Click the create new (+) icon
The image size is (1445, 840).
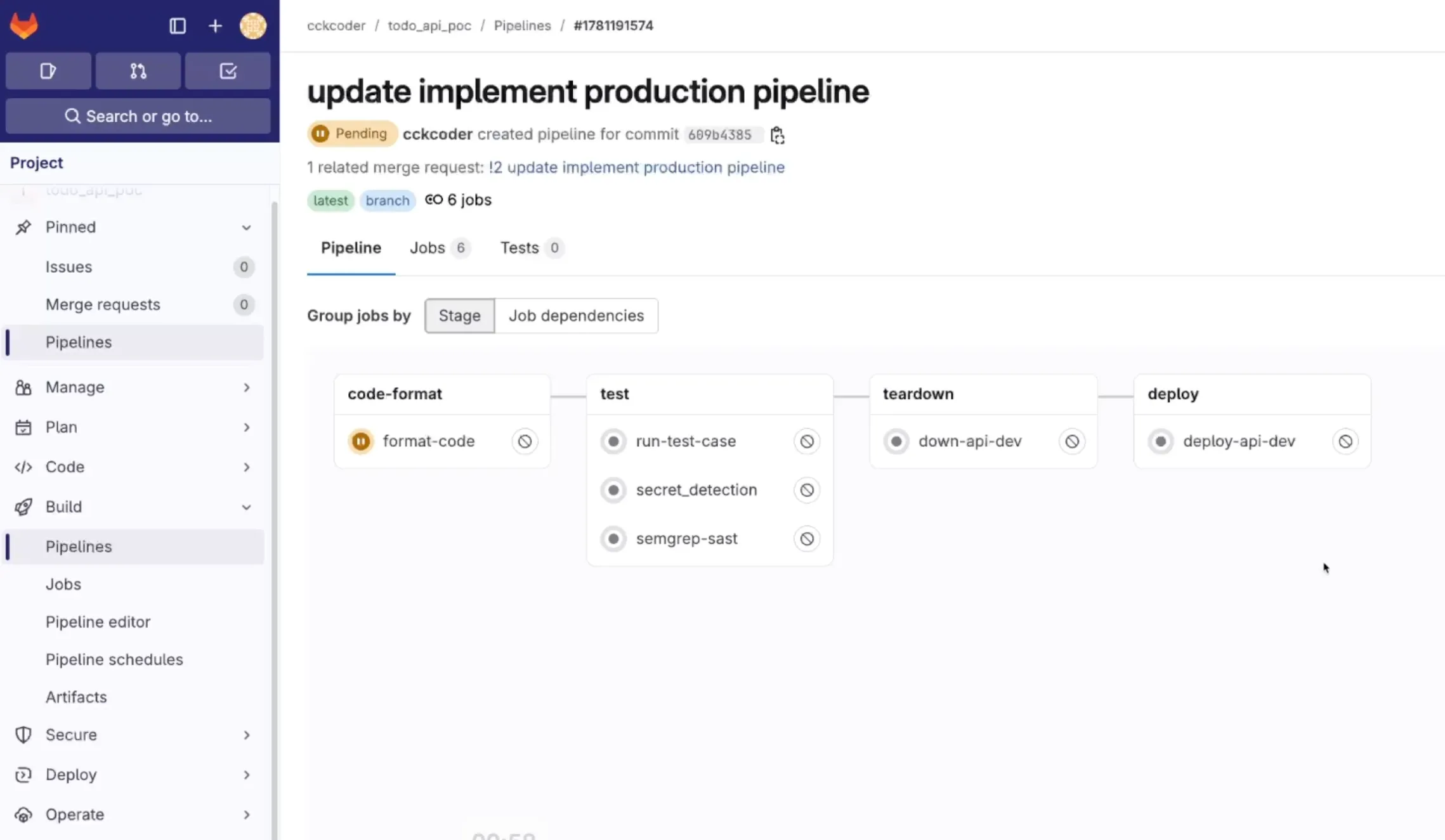pos(215,26)
